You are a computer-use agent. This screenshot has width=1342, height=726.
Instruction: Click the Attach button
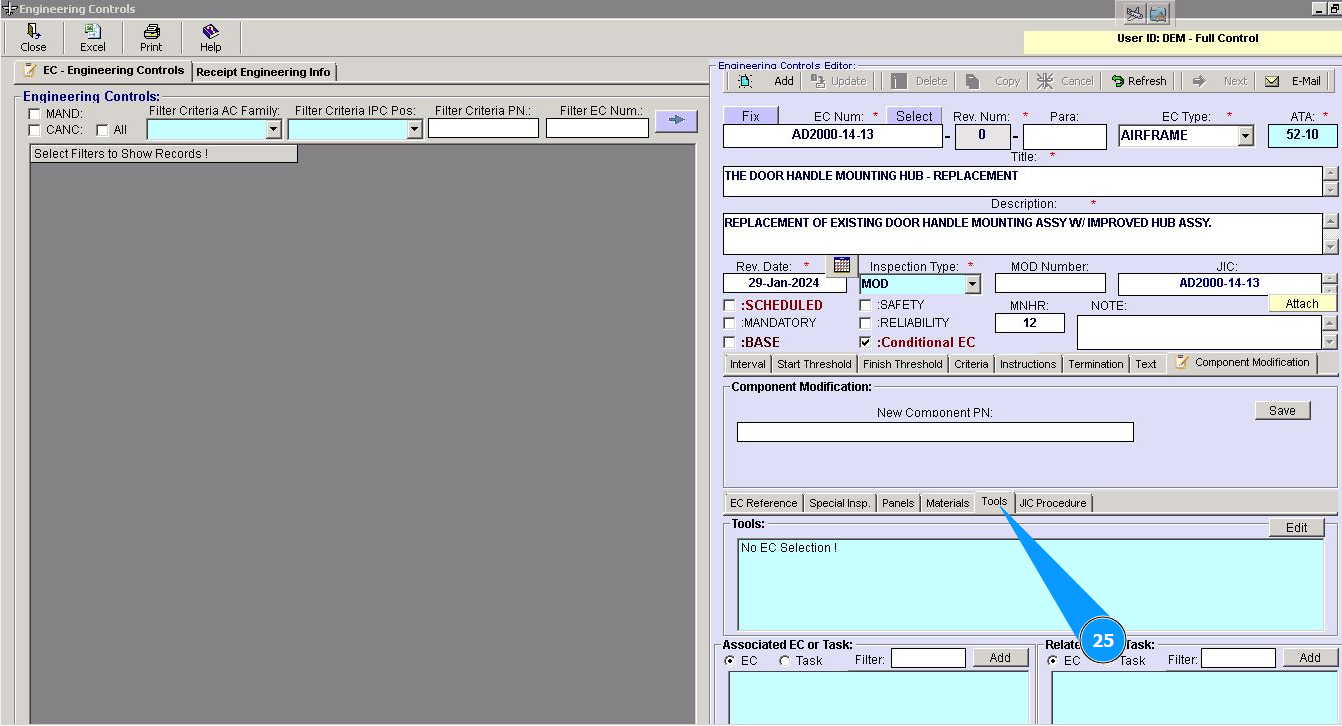pos(1302,304)
